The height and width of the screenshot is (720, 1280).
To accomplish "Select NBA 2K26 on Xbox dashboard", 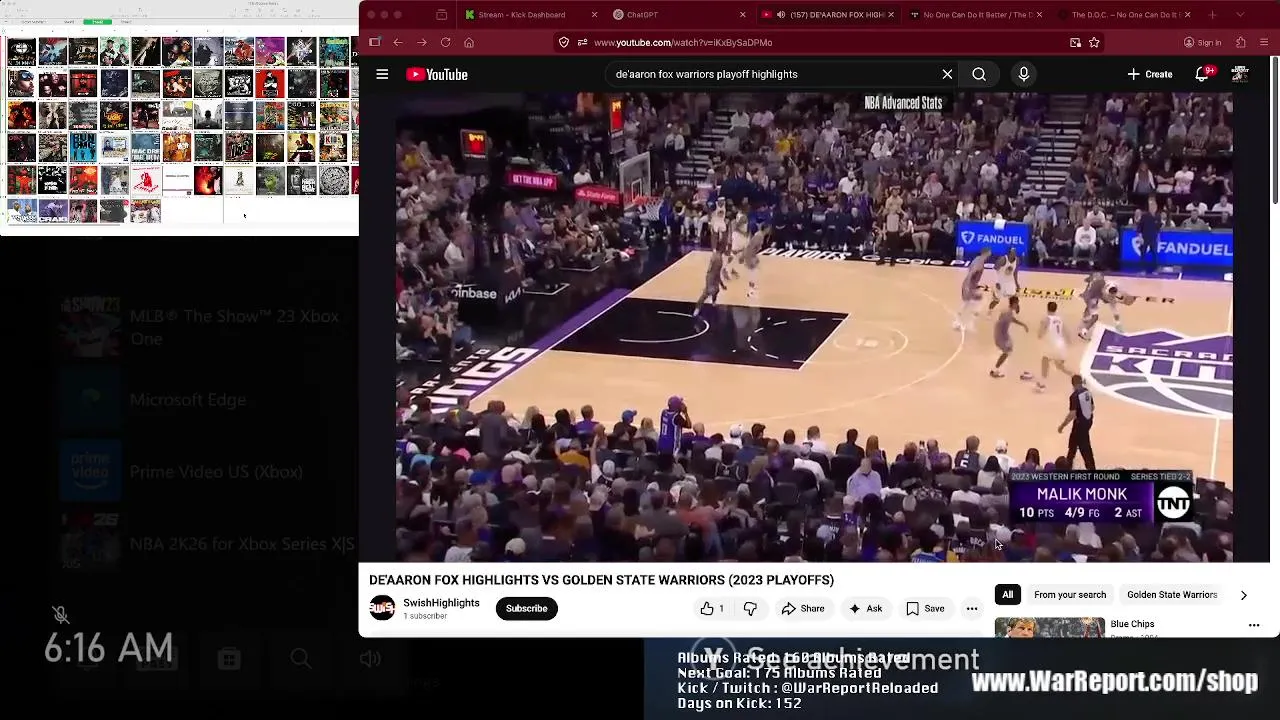I will pos(208,543).
